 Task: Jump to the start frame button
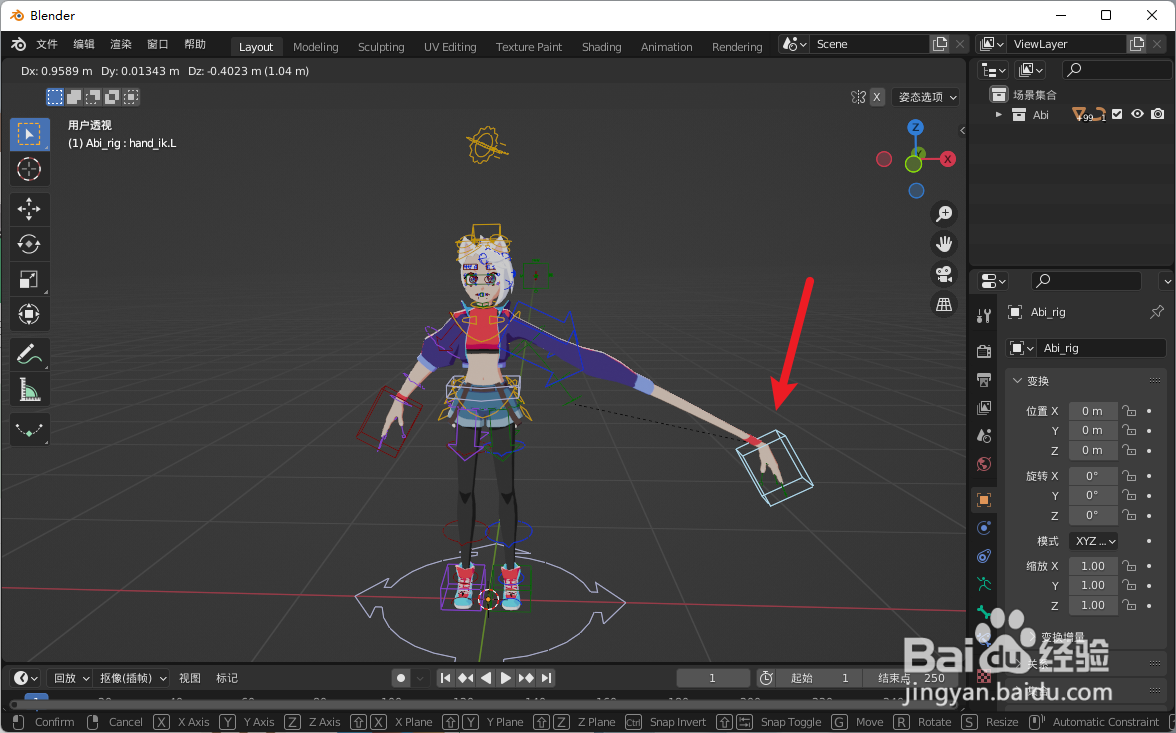click(x=446, y=678)
